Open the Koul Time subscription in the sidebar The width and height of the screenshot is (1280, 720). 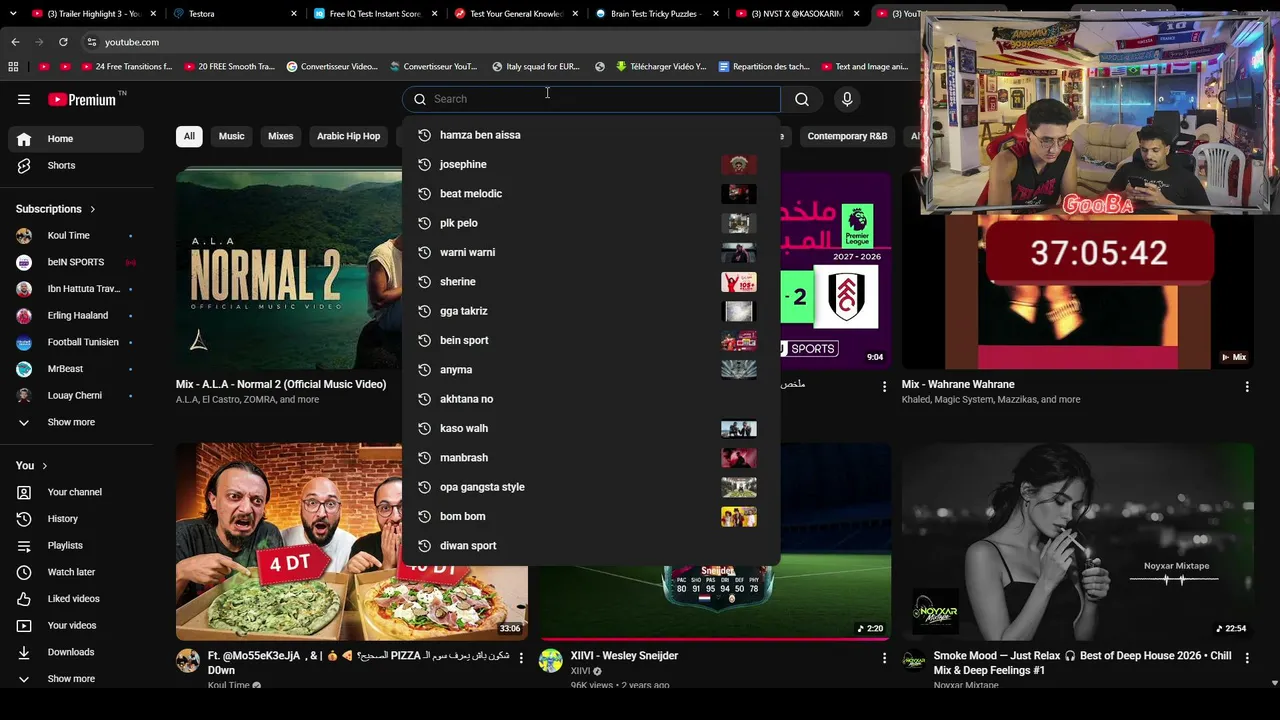click(75, 236)
